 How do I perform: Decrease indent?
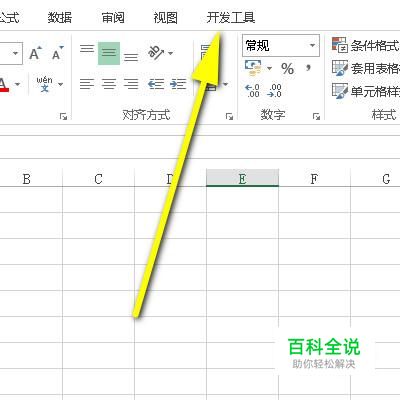tap(156, 84)
